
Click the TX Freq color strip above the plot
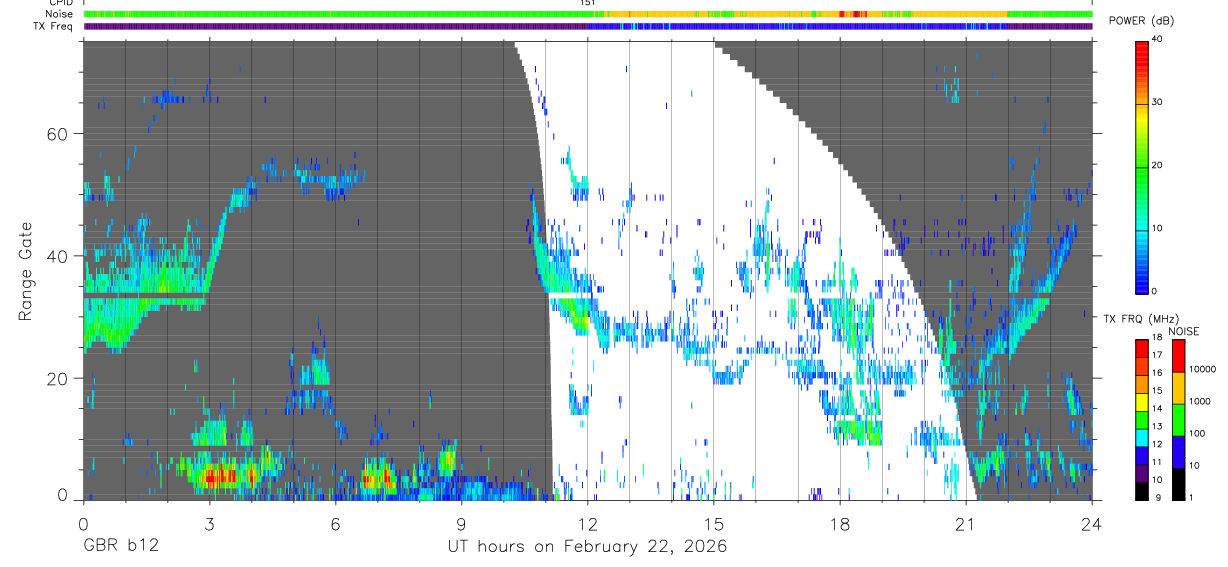(588, 26)
